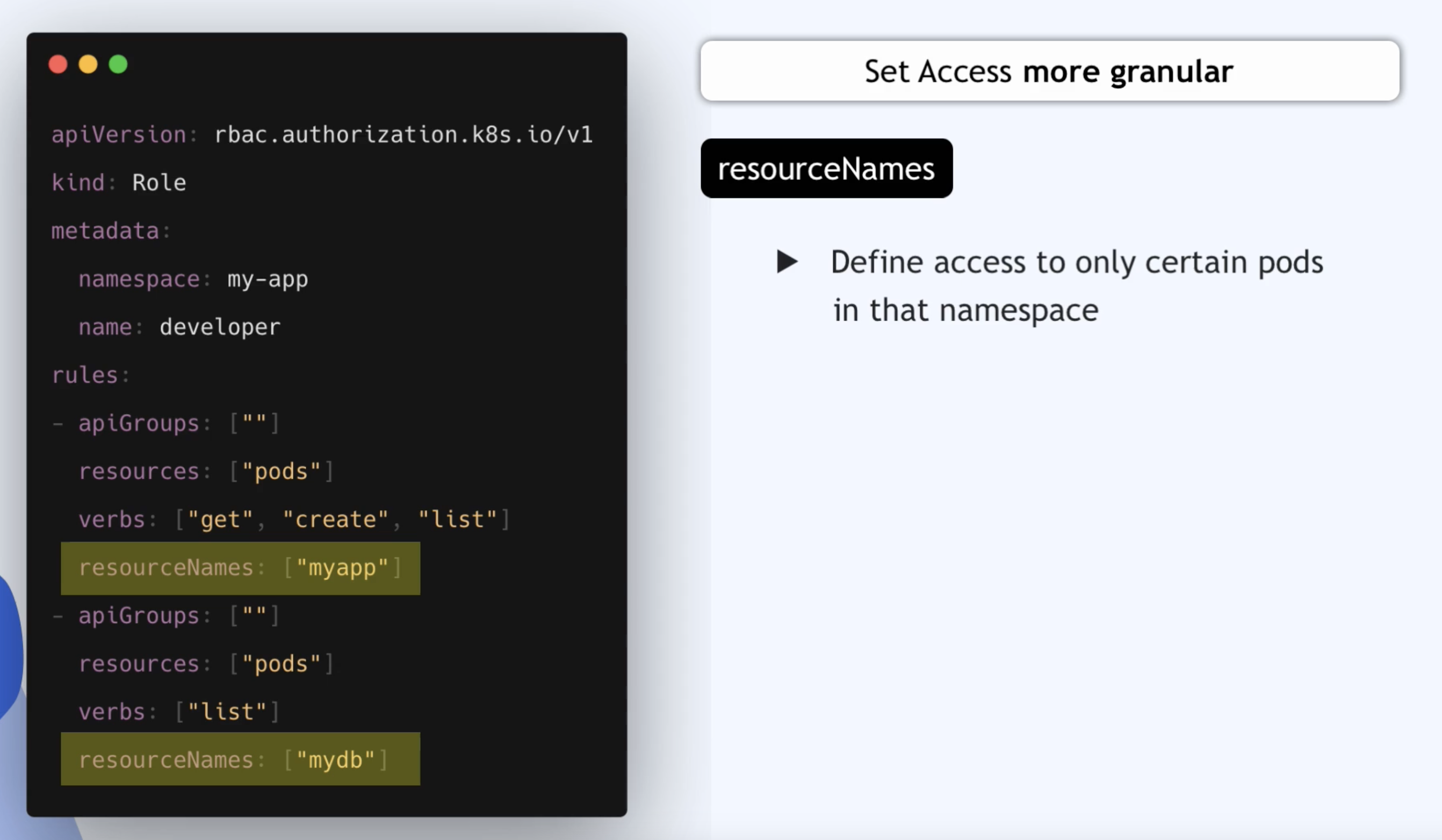The image size is (1442, 840).
Task: Click the rules key
Action: pyautogui.click(x=86, y=375)
